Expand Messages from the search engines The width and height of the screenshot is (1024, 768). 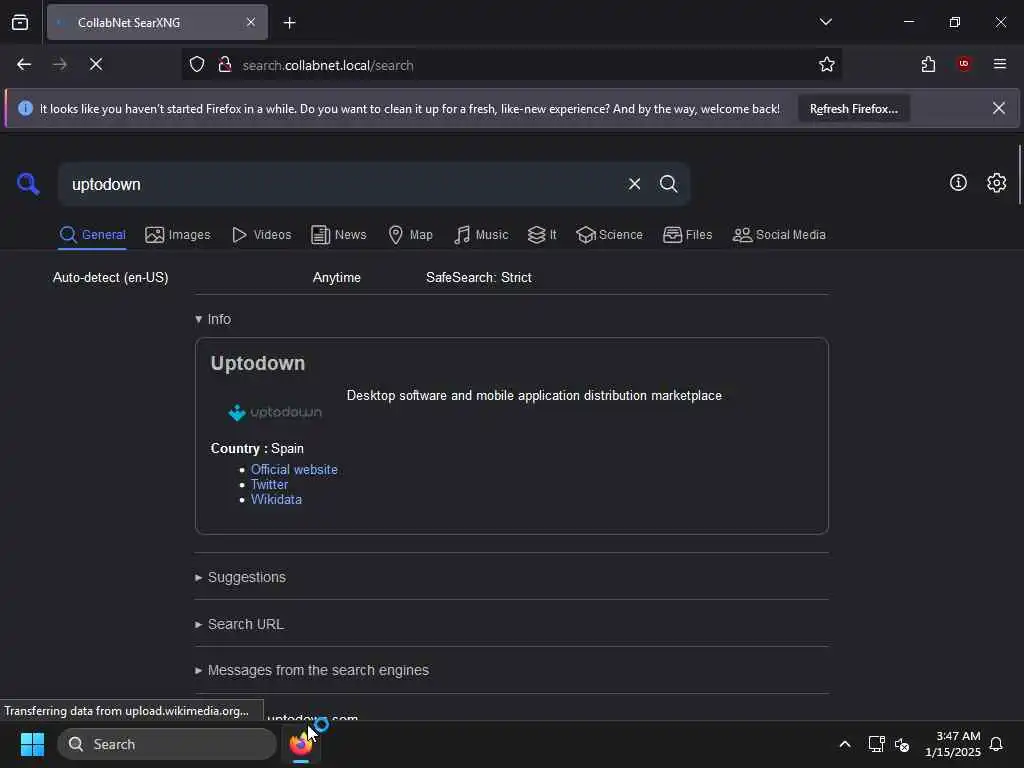(x=312, y=671)
